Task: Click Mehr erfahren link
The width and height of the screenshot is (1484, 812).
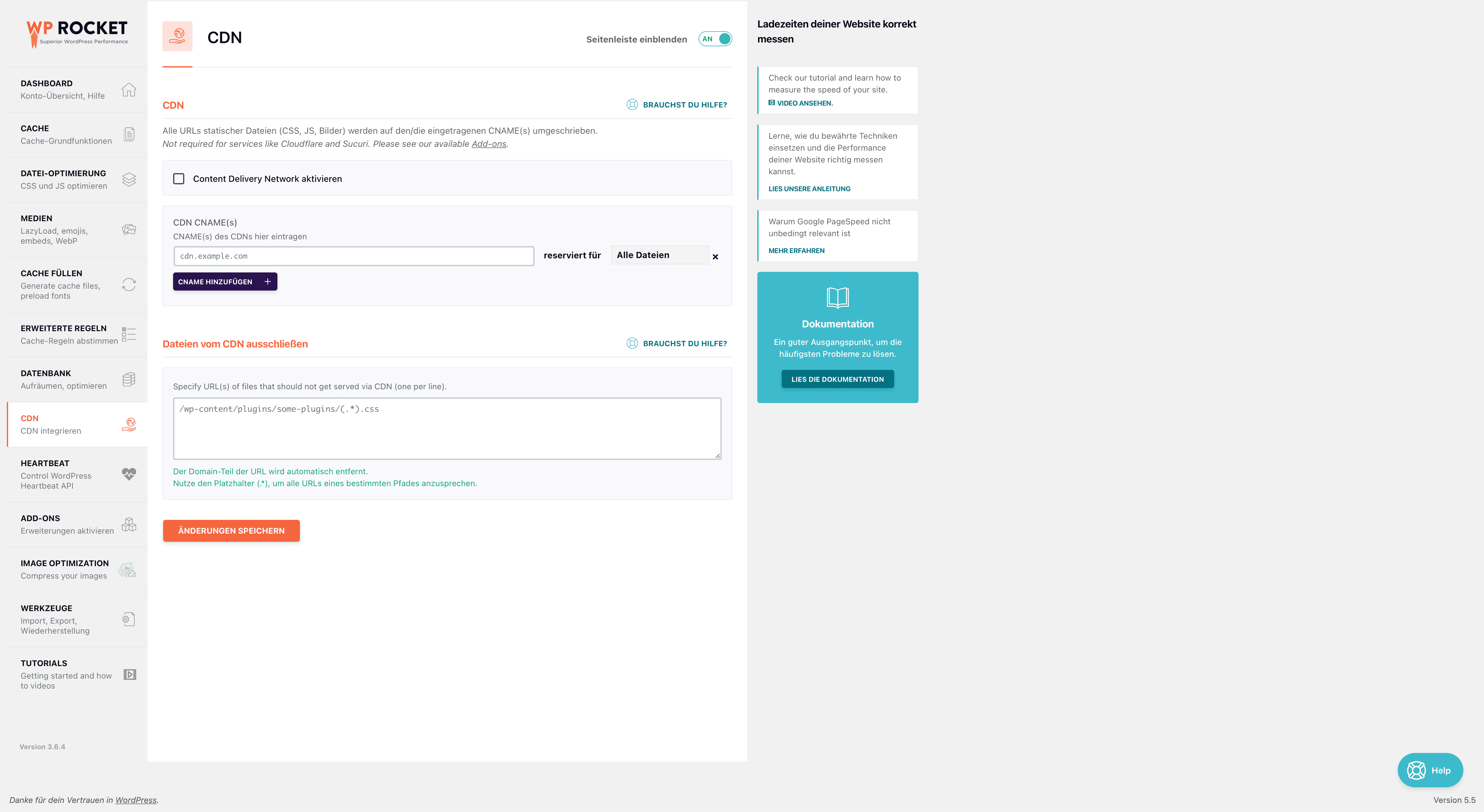Action: [796, 251]
